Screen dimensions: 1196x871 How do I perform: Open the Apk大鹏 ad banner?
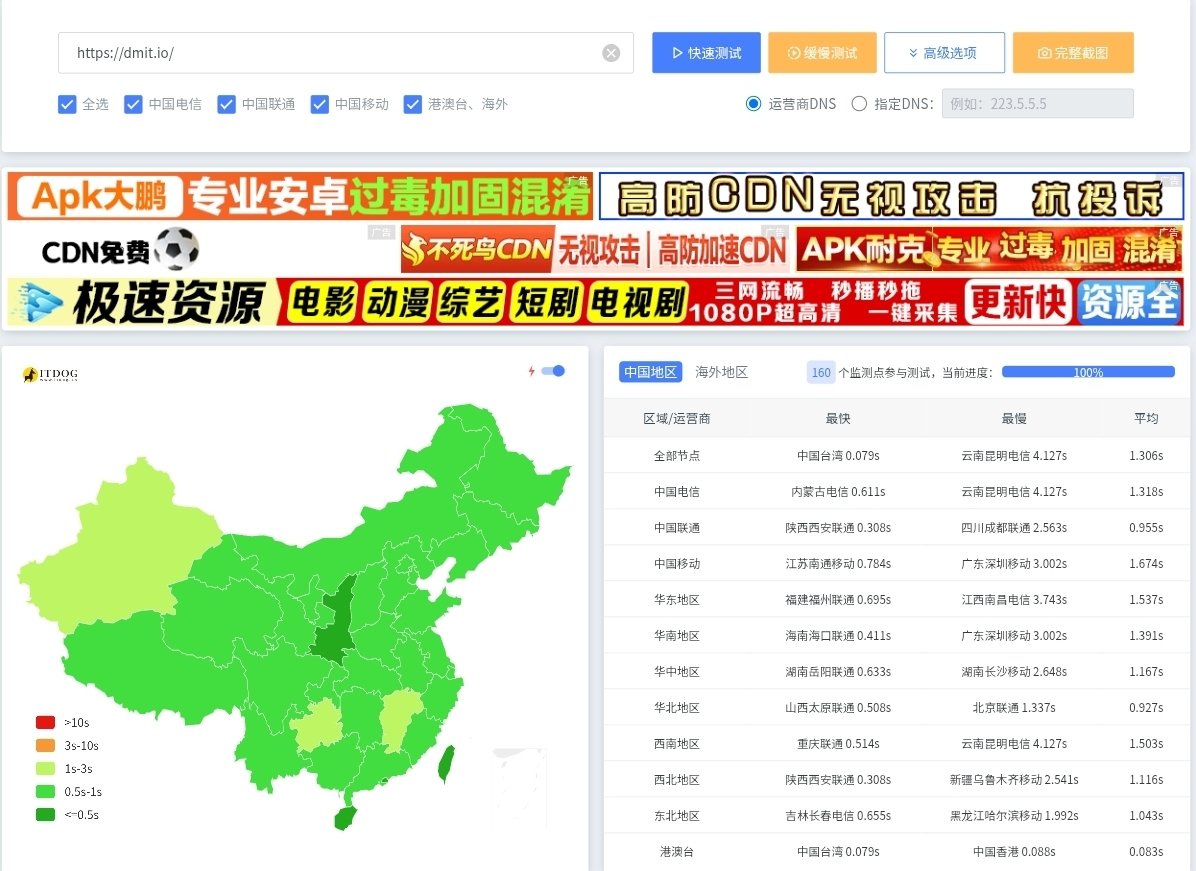[x=300, y=196]
